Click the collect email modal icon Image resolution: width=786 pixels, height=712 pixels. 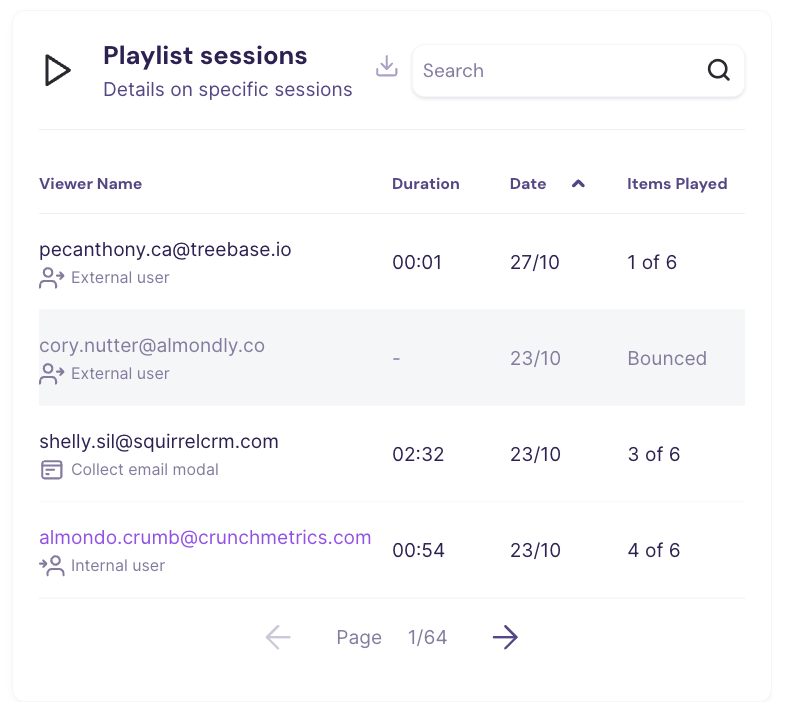coord(51,470)
